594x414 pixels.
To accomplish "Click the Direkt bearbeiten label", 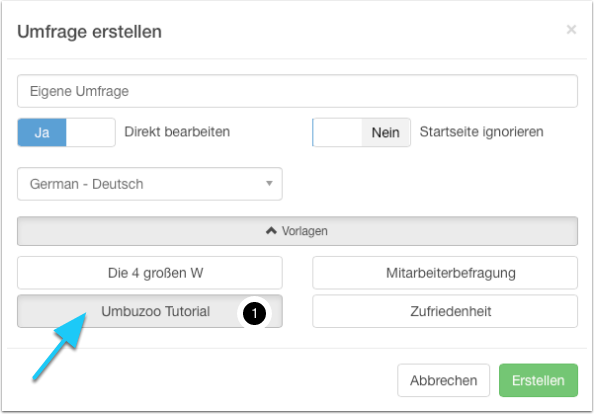I will click(x=177, y=132).
